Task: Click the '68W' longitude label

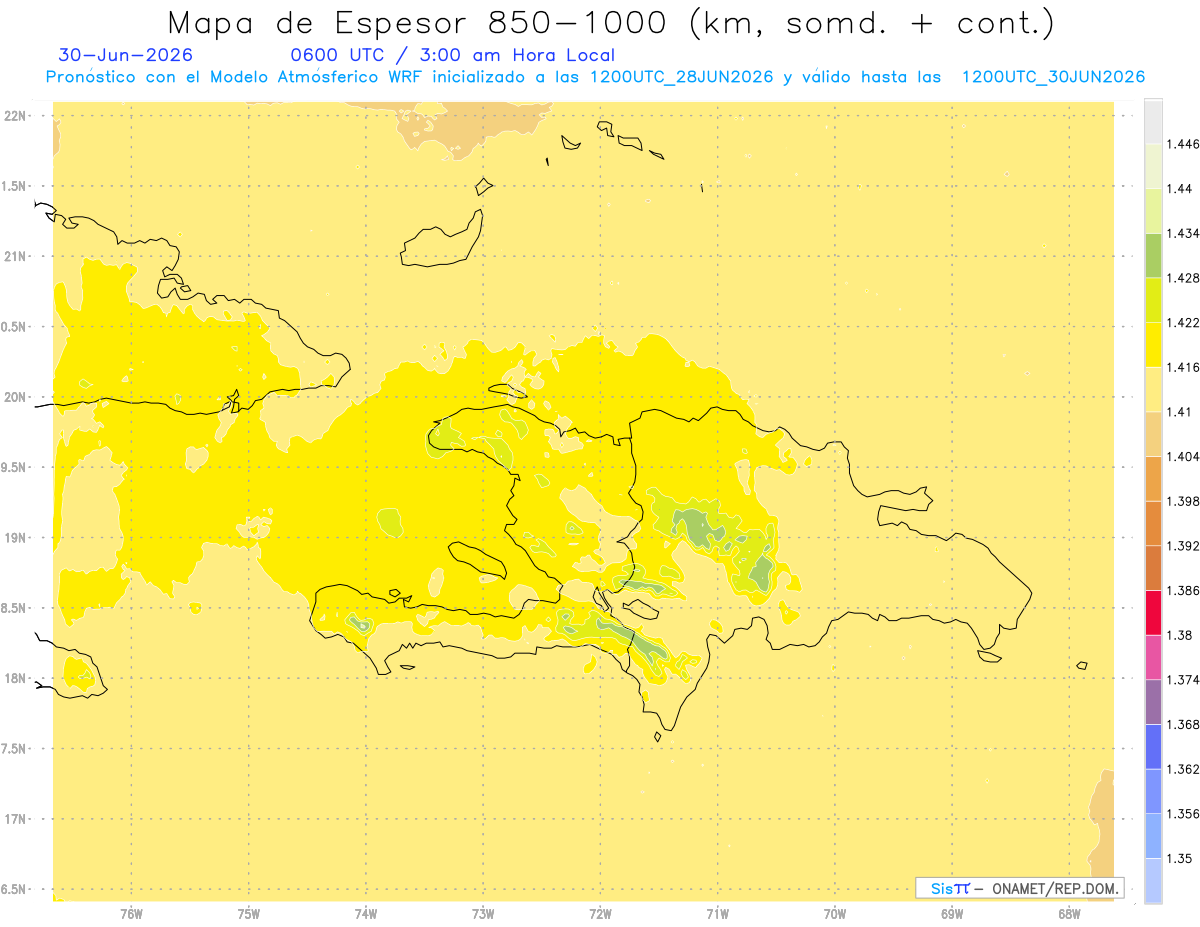Action: click(x=1069, y=914)
